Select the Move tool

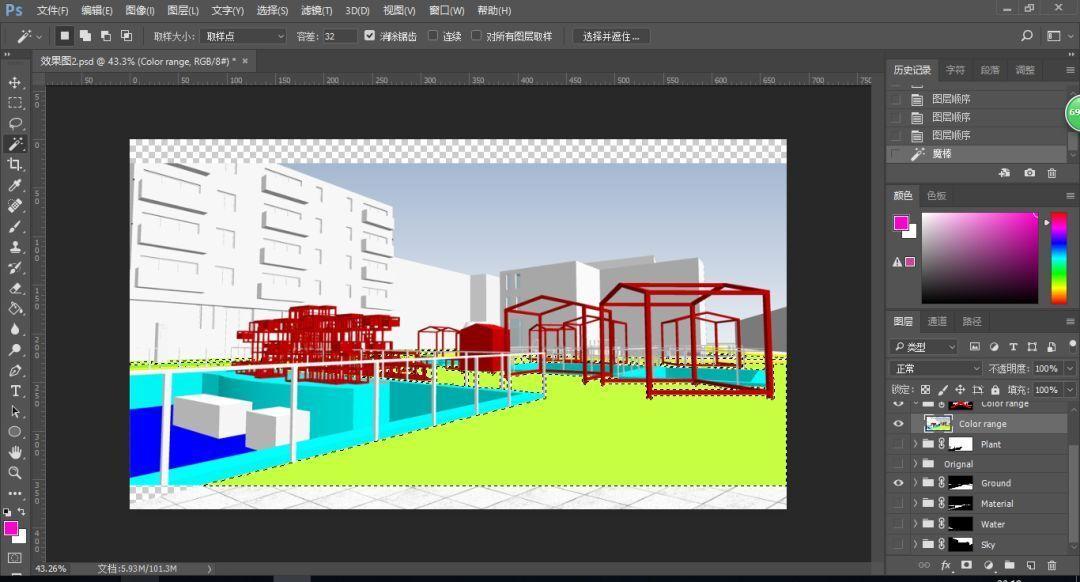(x=15, y=82)
